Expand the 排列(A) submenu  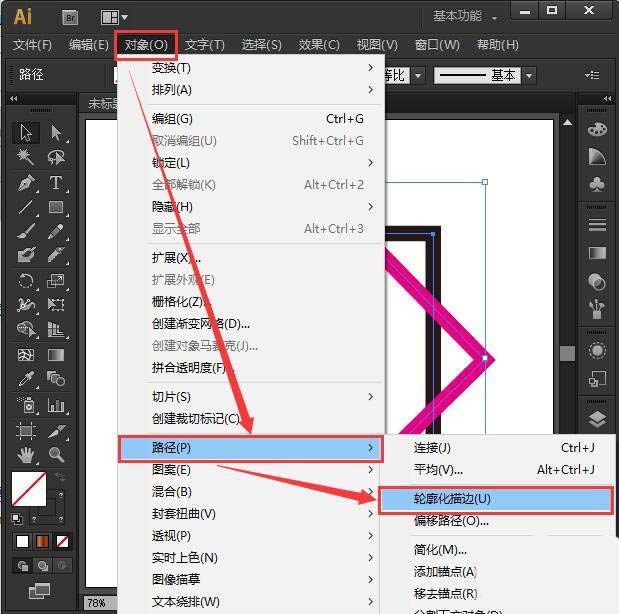251,90
